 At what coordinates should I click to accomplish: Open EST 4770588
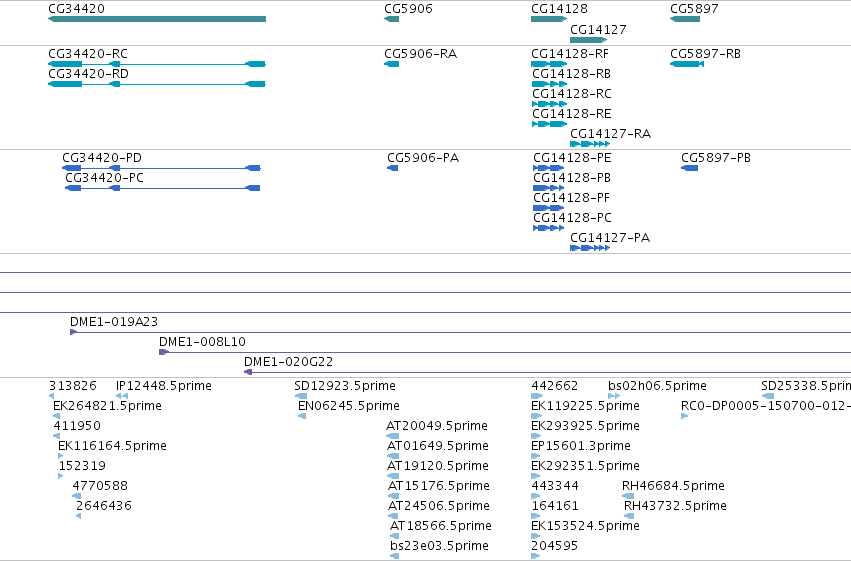100,486
